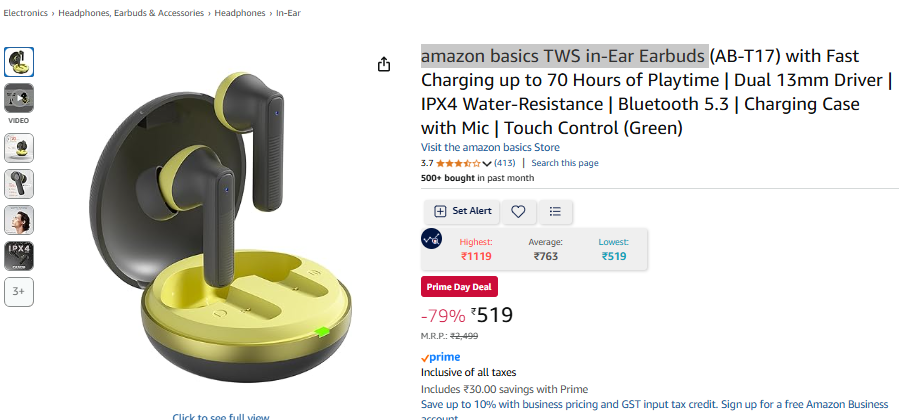Show the thumbnail of woman wearing earbuds
Screen dimensions: 907x420
coord(19,220)
